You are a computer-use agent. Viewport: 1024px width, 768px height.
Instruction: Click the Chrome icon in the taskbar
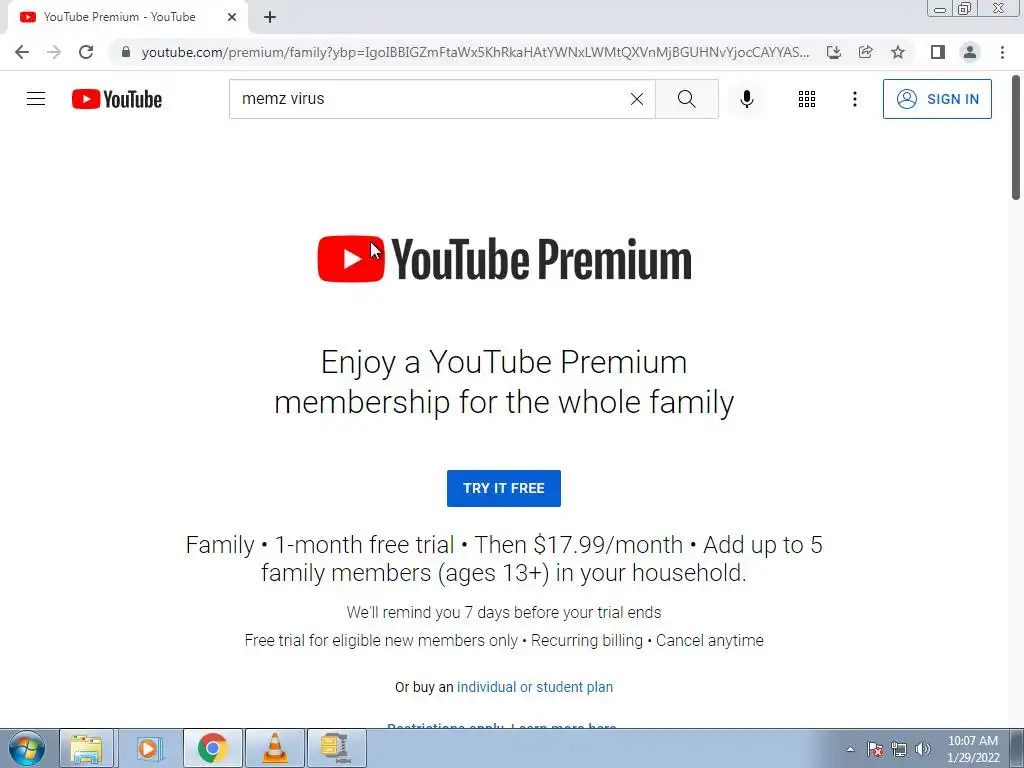pyautogui.click(x=212, y=748)
